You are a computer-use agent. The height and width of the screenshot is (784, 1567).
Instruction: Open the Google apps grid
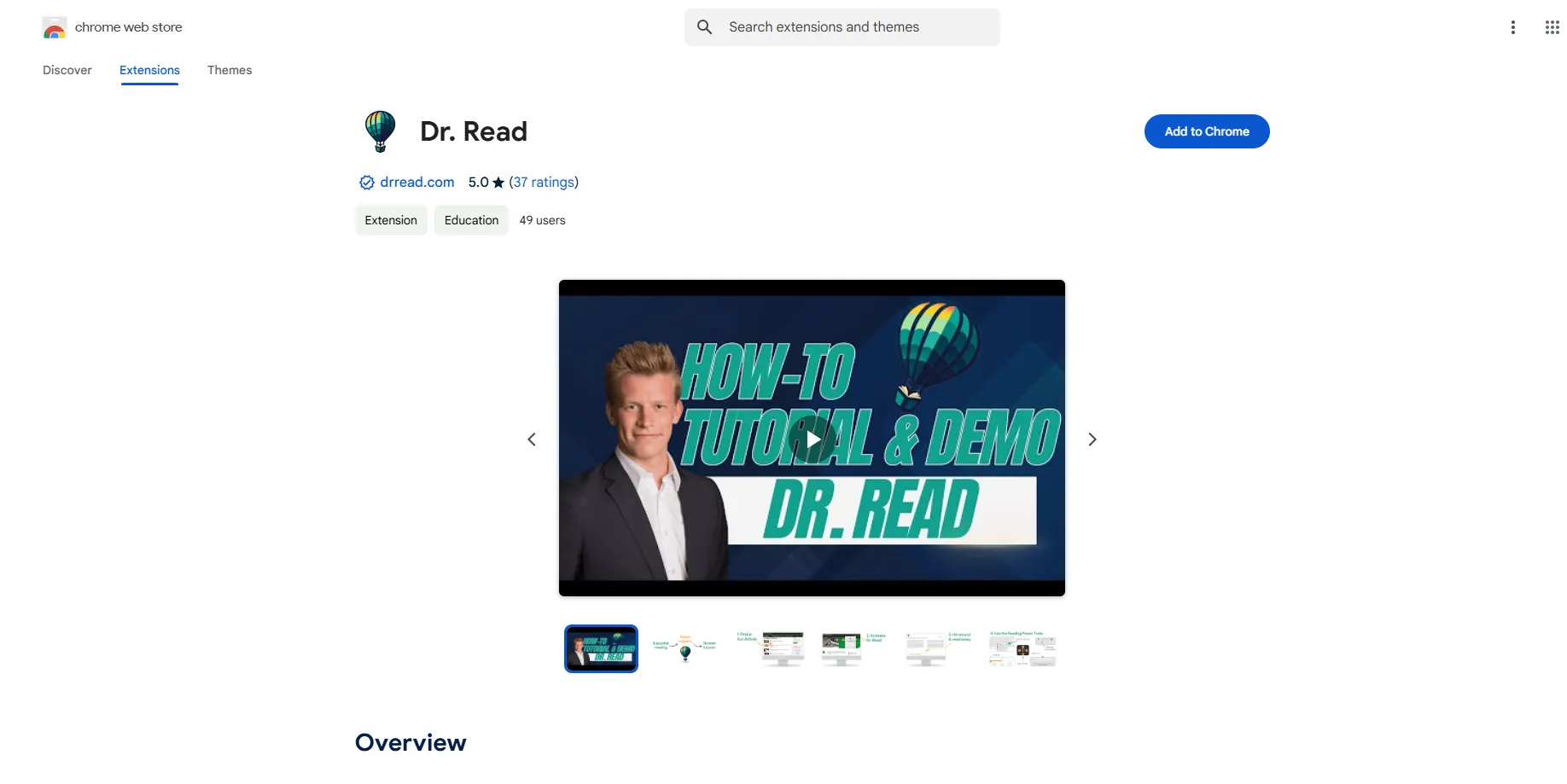click(1552, 26)
